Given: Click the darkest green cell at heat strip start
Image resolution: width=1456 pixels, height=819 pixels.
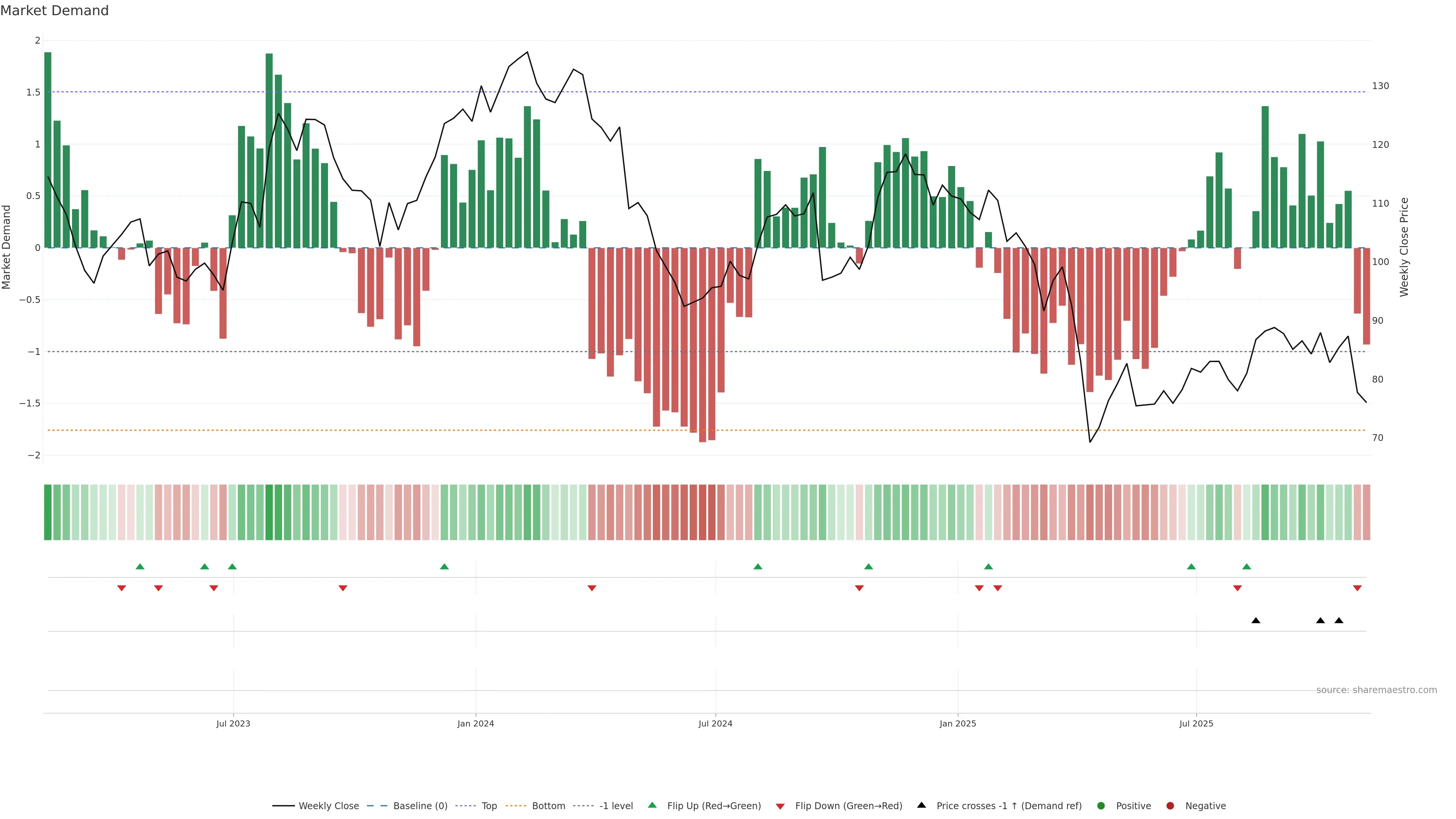Looking at the screenshot, I should pos(48,512).
